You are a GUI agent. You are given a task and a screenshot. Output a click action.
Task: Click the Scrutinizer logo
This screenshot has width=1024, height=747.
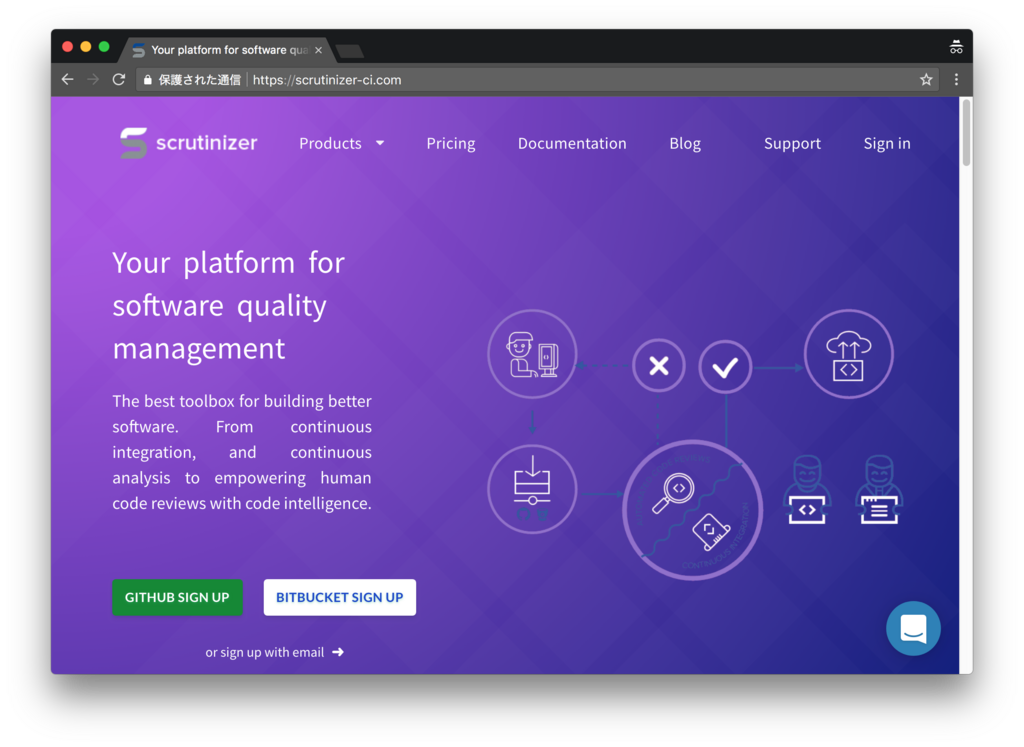point(188,142)
